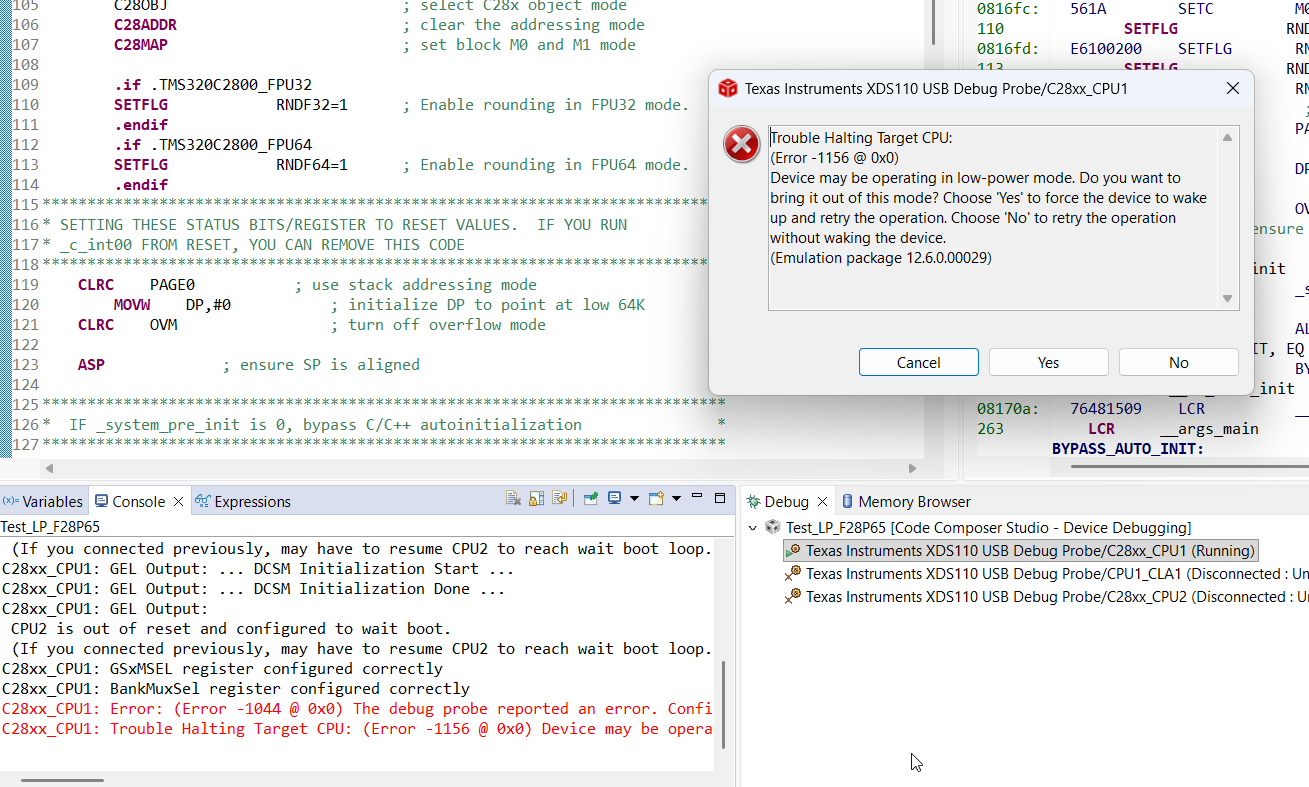Click 'CLRC PAGE0' on code line 119

click(136, 285)
